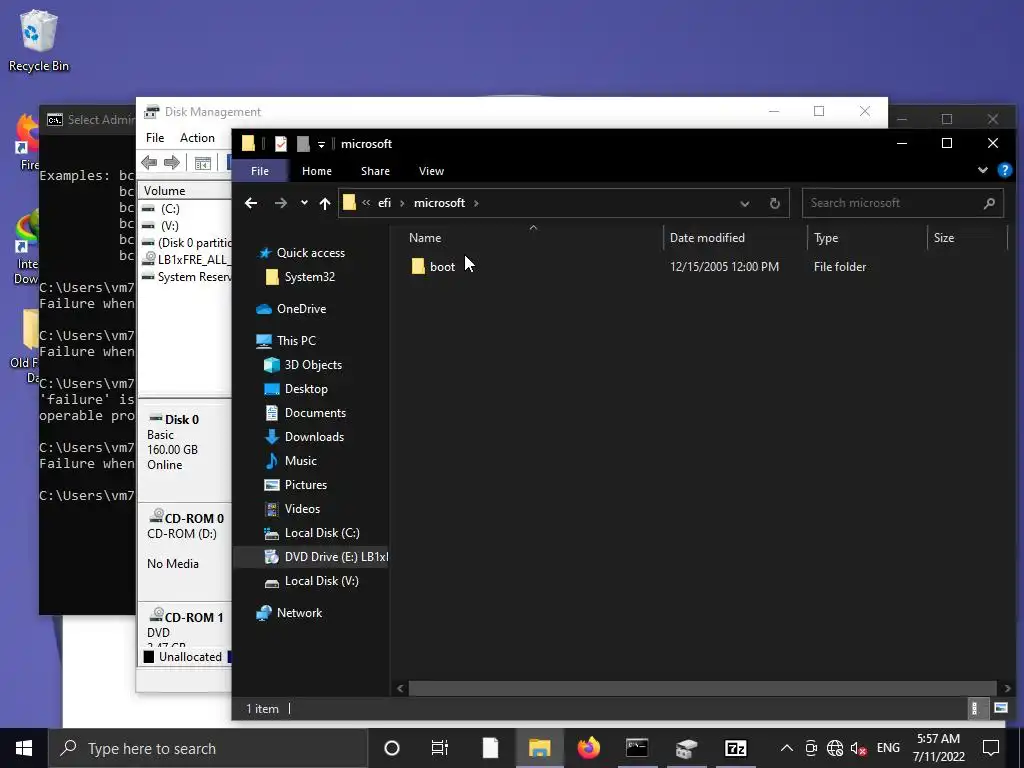Sort by the Date modified column
The width and height of the screenshot is (1024, 768).
707,238
